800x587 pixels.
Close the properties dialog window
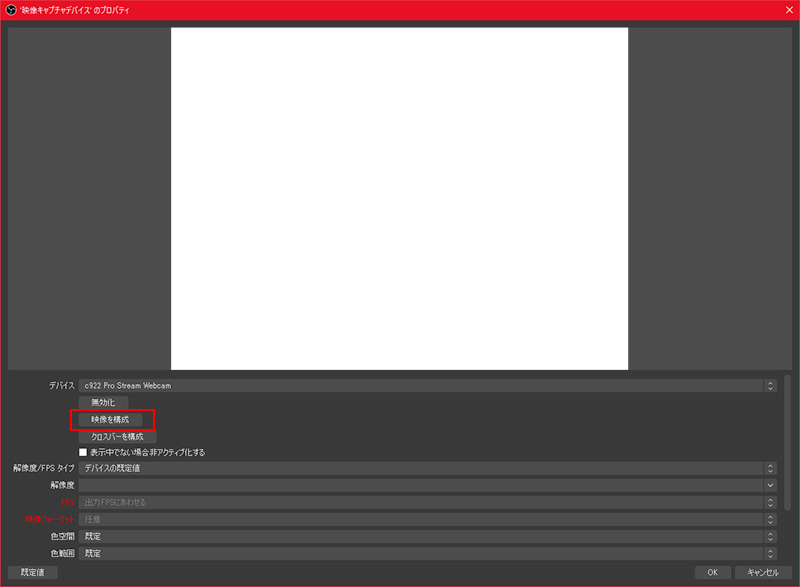point(789,10)
